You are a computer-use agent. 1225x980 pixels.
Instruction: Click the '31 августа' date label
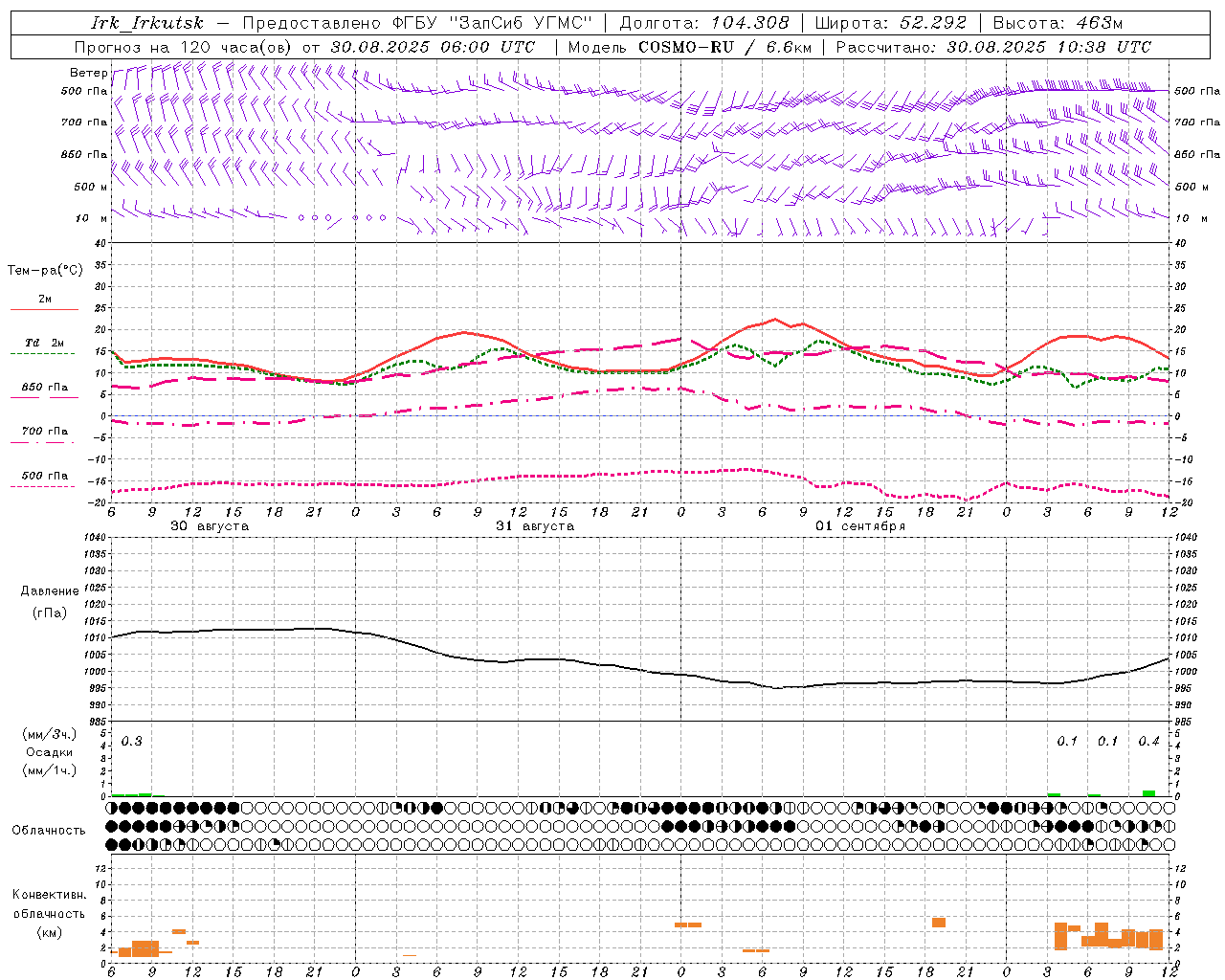(x=535, y=526)
